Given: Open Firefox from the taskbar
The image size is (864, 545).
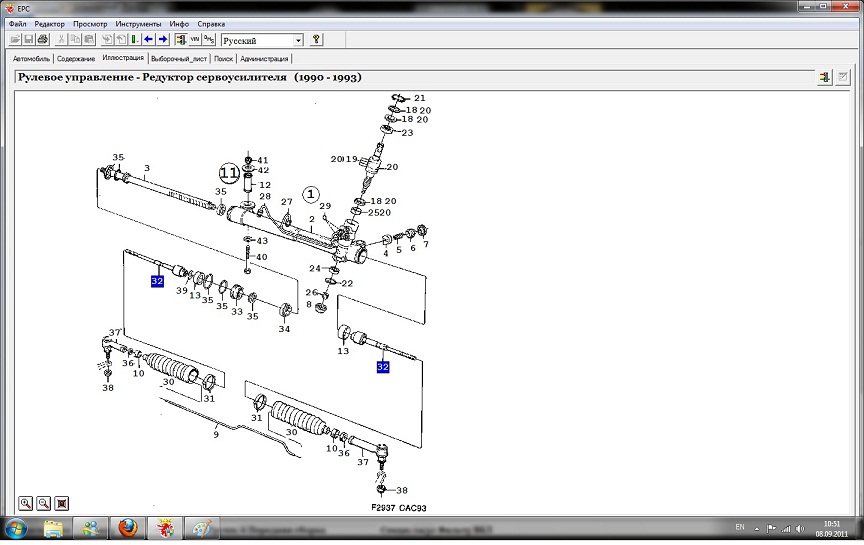Looking at the screenshot, I should [126, 528].
